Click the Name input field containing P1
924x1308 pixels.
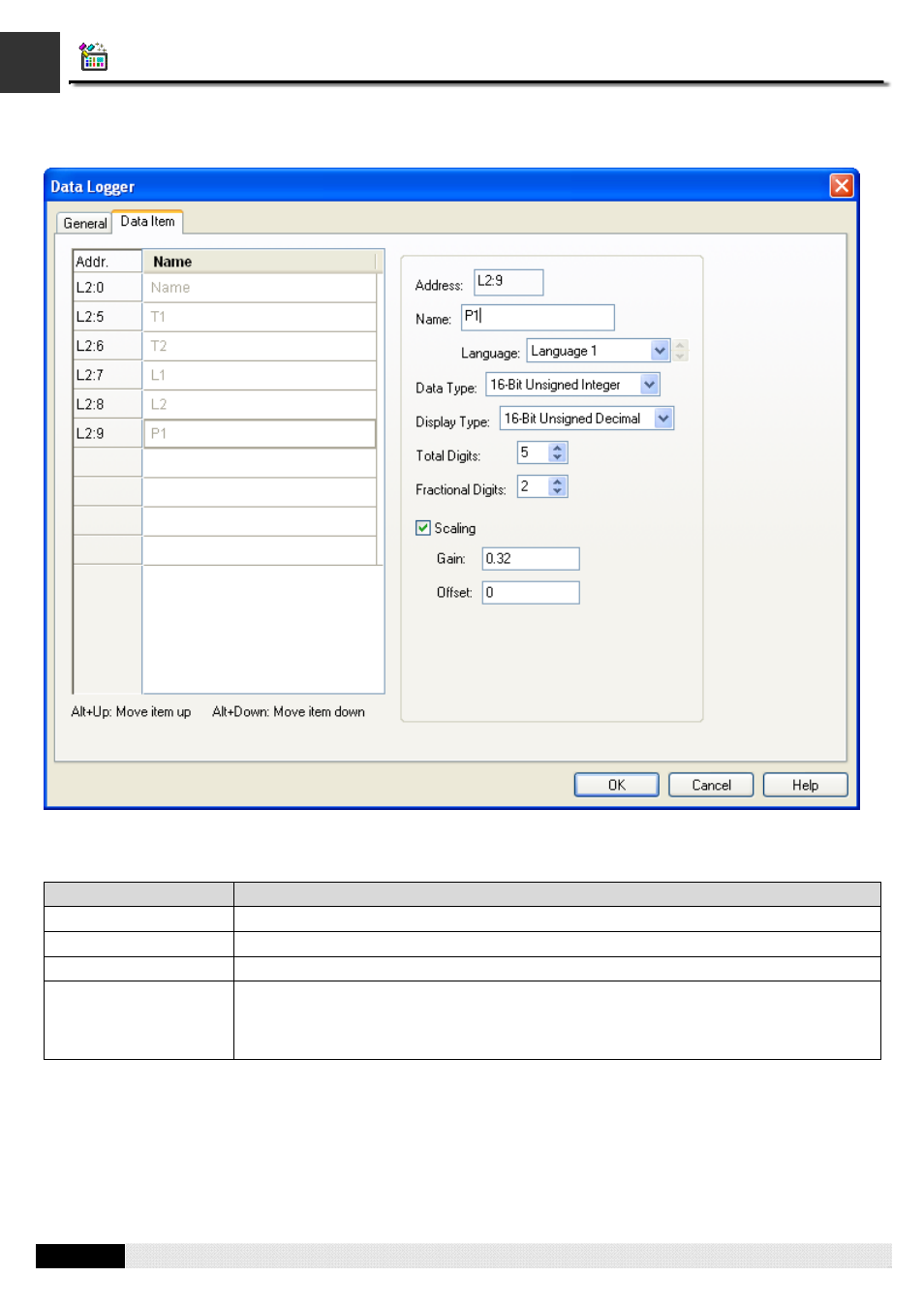click(x=538, y=317)
